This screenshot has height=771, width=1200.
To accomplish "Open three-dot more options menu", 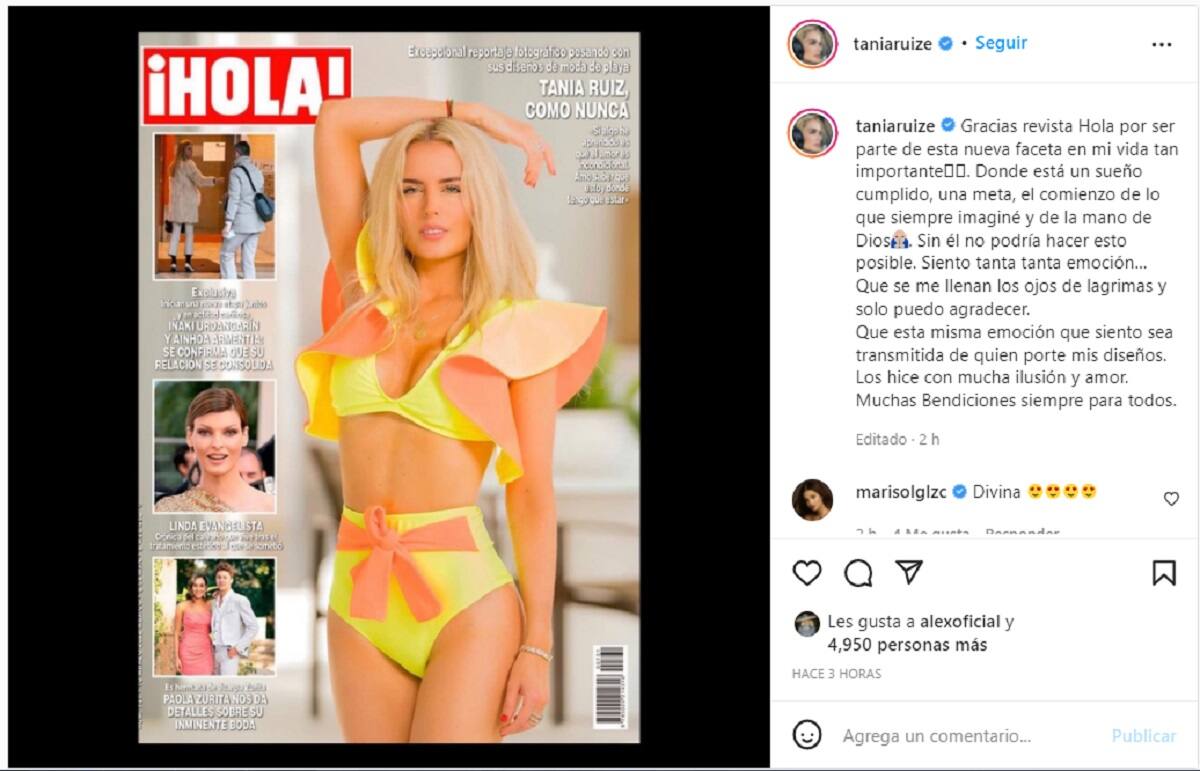I will [x=1161, y=44].
